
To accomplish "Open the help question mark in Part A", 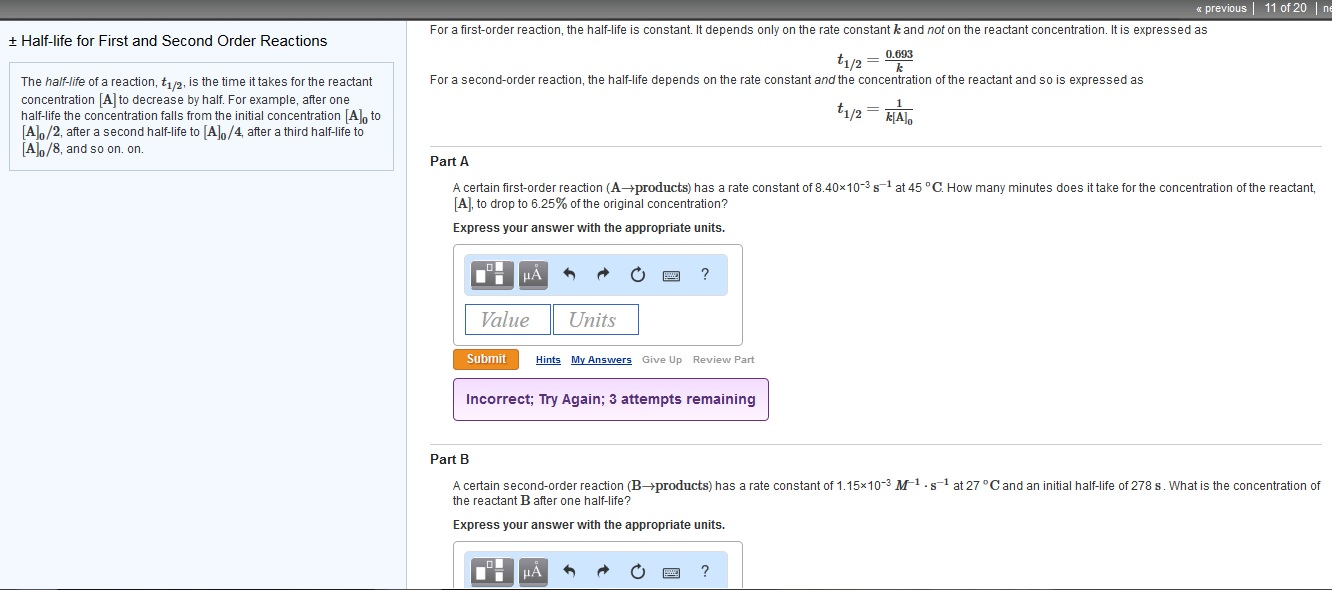I will tap(705, 274).
